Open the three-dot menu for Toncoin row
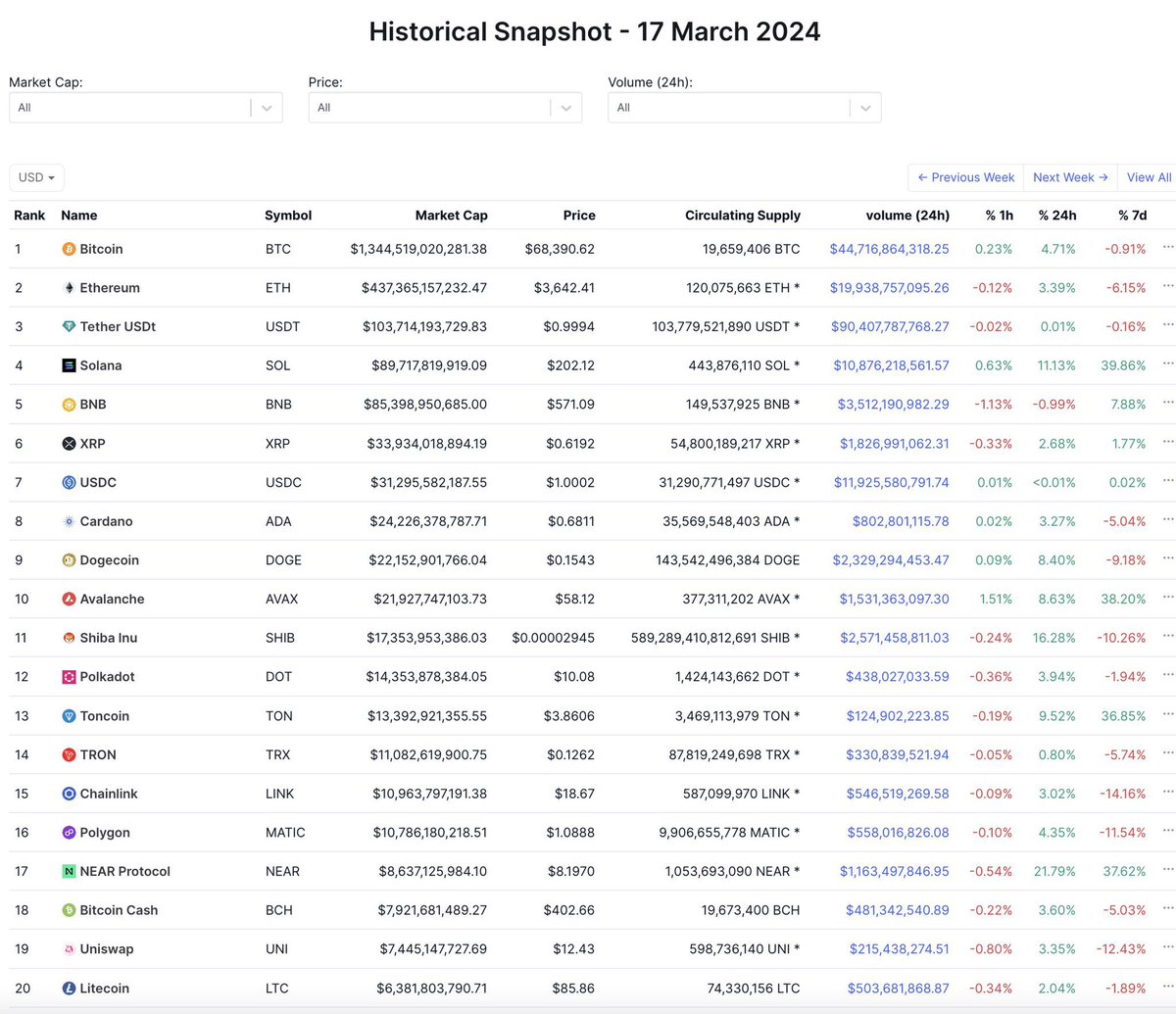 1167,714
